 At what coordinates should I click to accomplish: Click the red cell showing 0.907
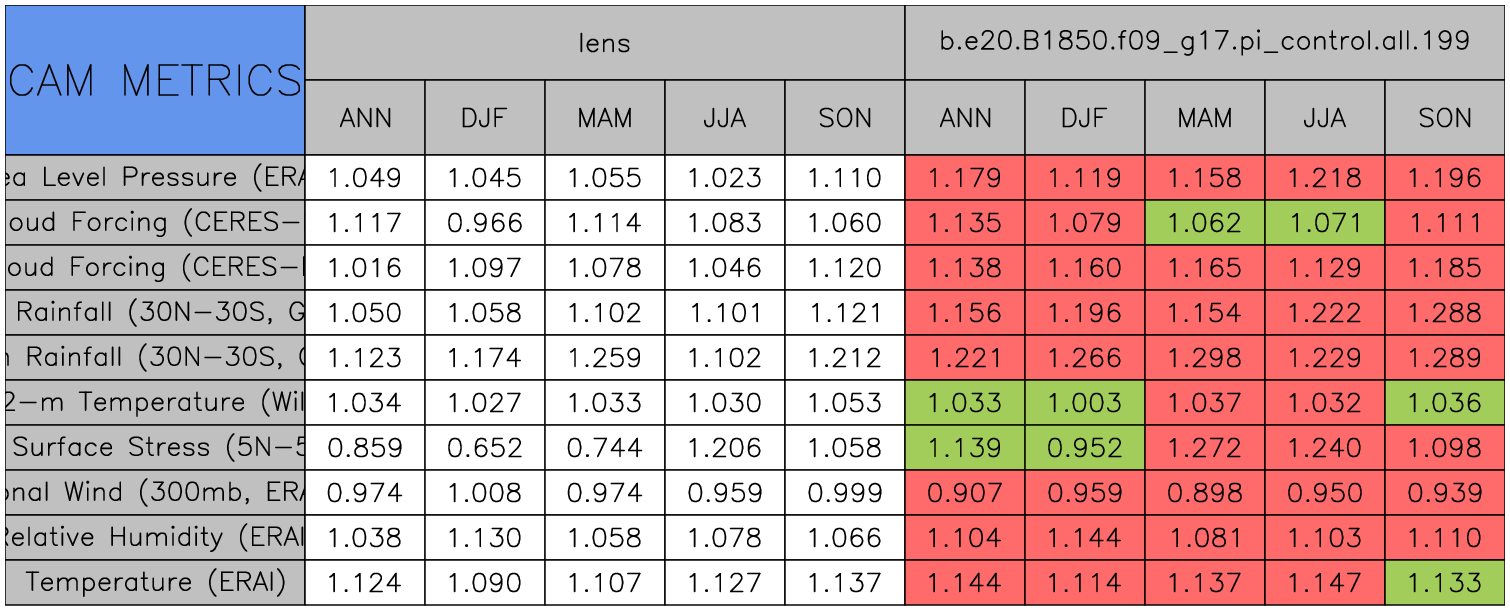point(965,493)
